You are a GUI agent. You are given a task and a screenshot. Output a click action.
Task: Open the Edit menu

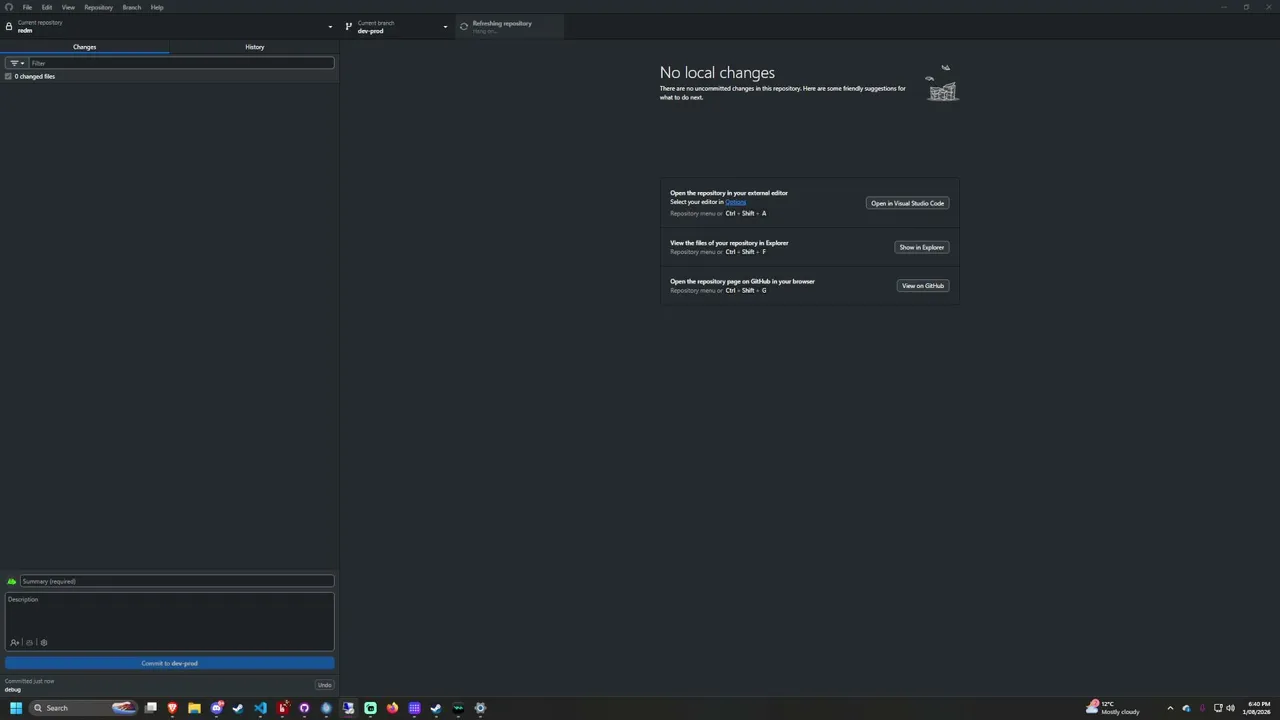(x=46, y=7)
